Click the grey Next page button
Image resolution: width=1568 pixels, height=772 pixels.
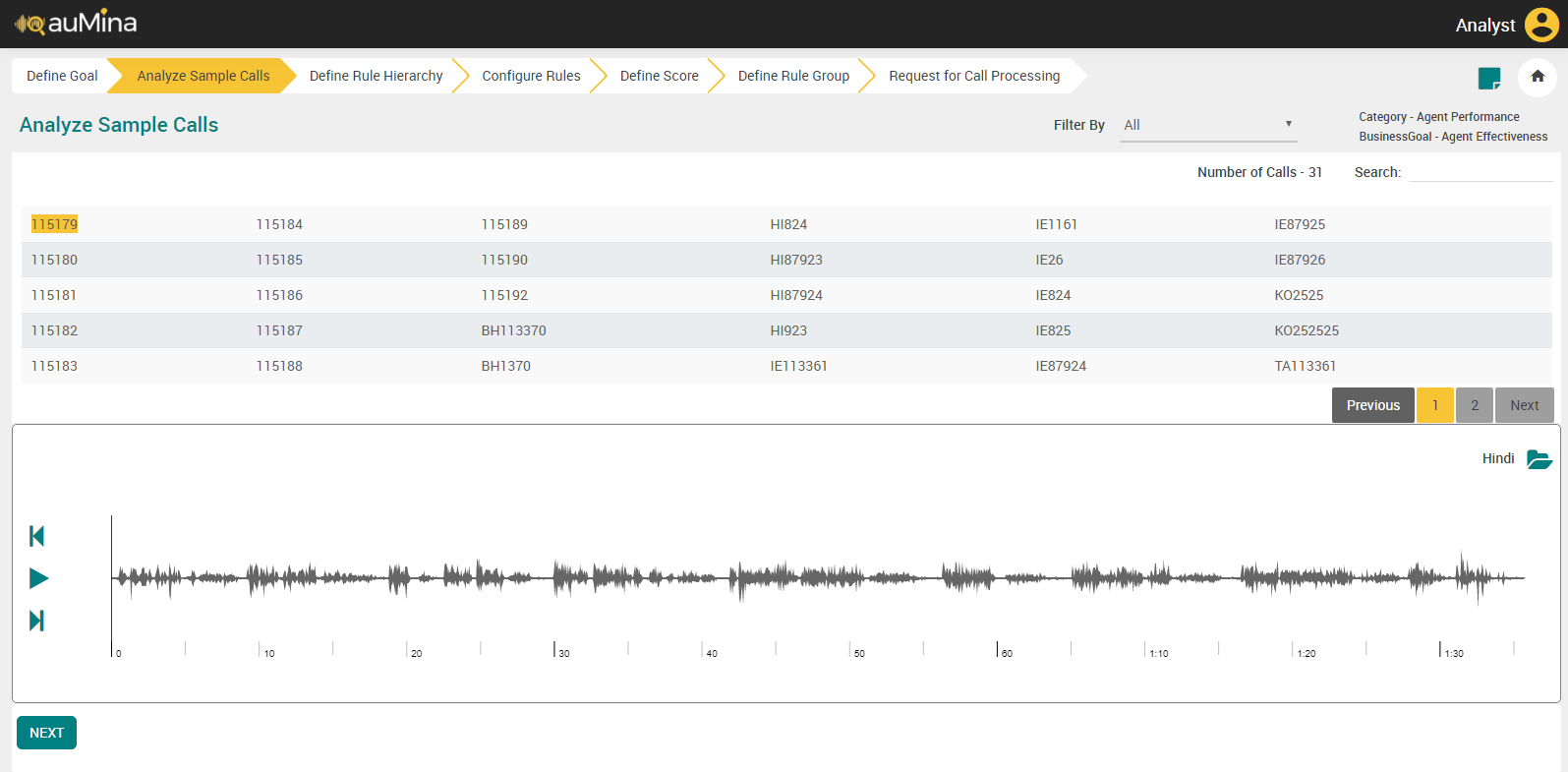coord(1525,405)
